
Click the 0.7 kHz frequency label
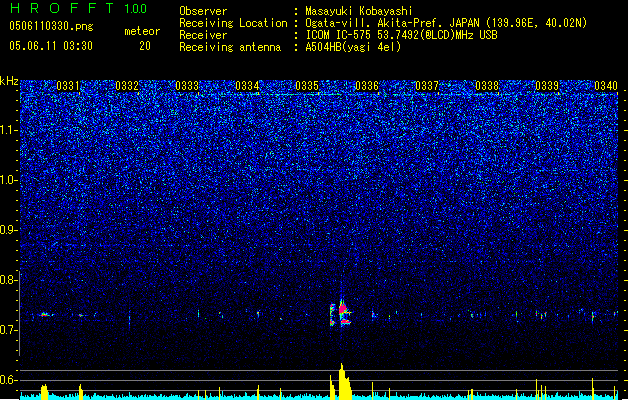click(9, 330)
